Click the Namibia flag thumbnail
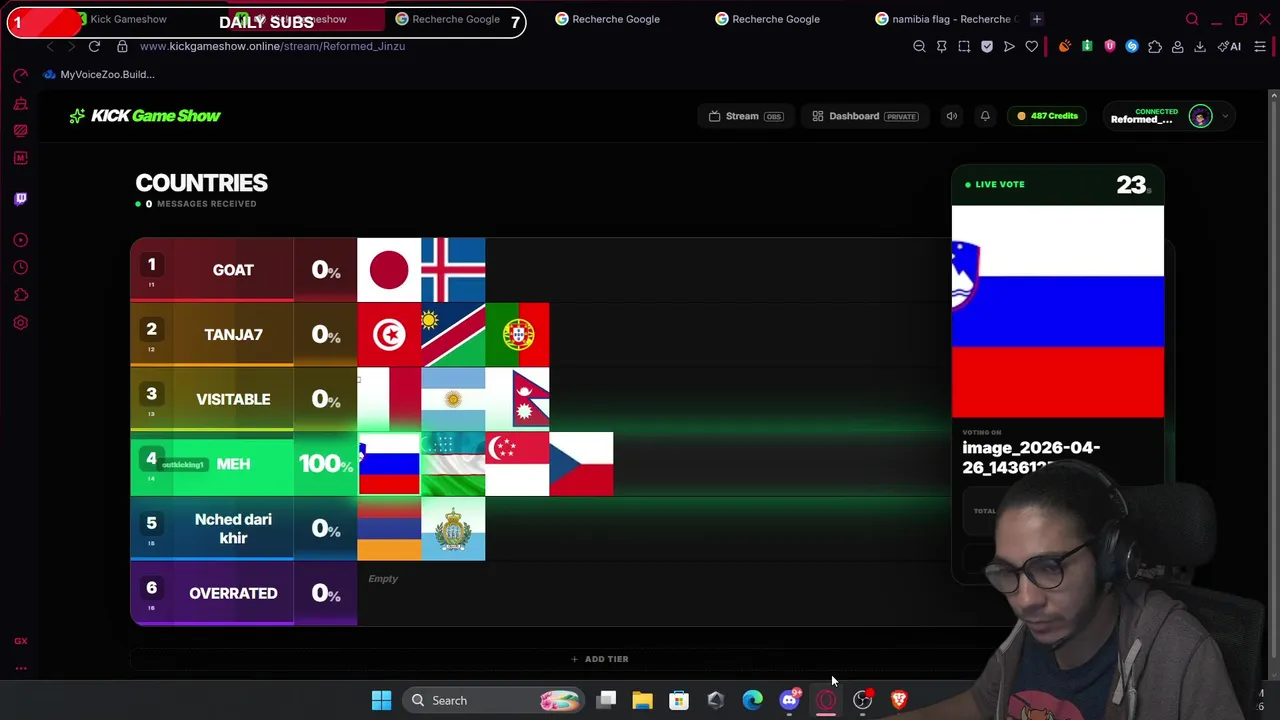This screenshot has height=720, width=1280. (453, 334)
